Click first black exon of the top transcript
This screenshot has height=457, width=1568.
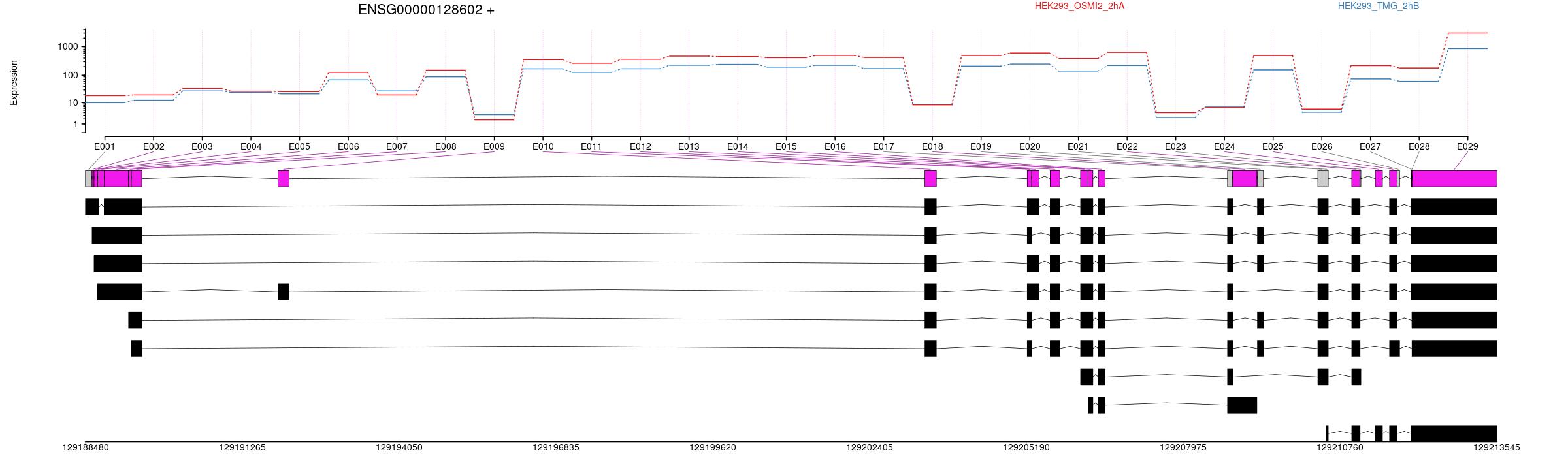92,207
